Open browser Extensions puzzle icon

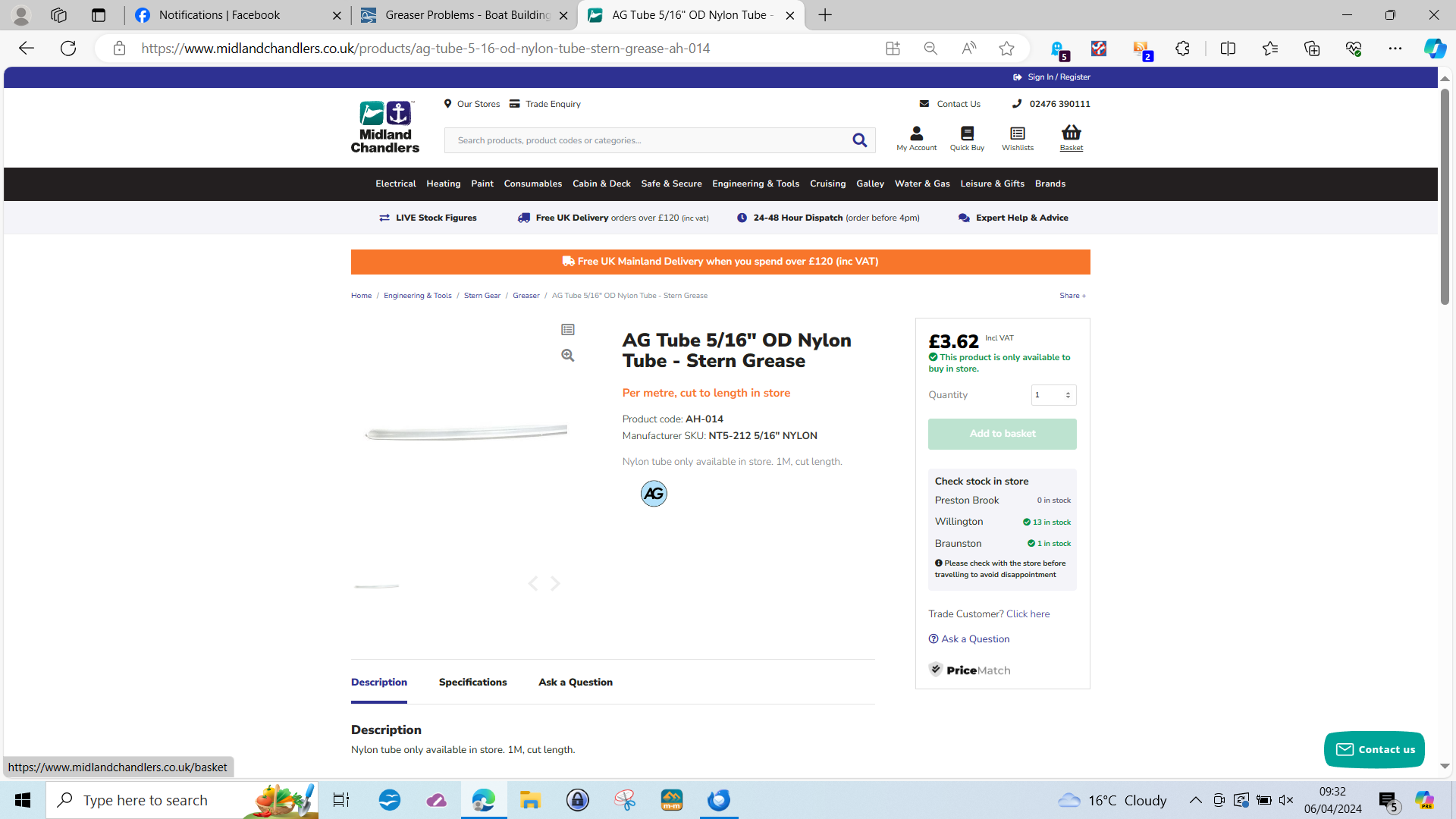pyautogui.click(x=1182, y=49)
